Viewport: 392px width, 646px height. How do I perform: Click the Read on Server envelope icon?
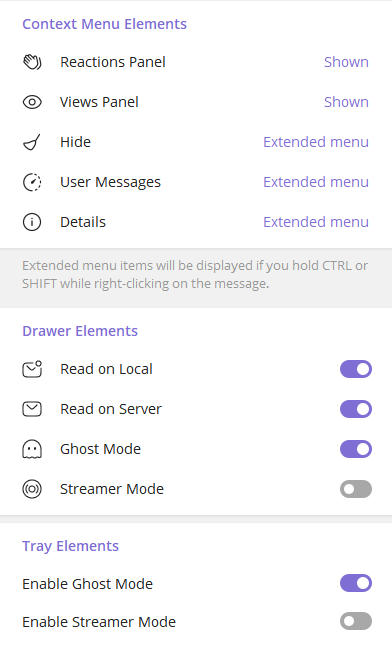[32, 409]
